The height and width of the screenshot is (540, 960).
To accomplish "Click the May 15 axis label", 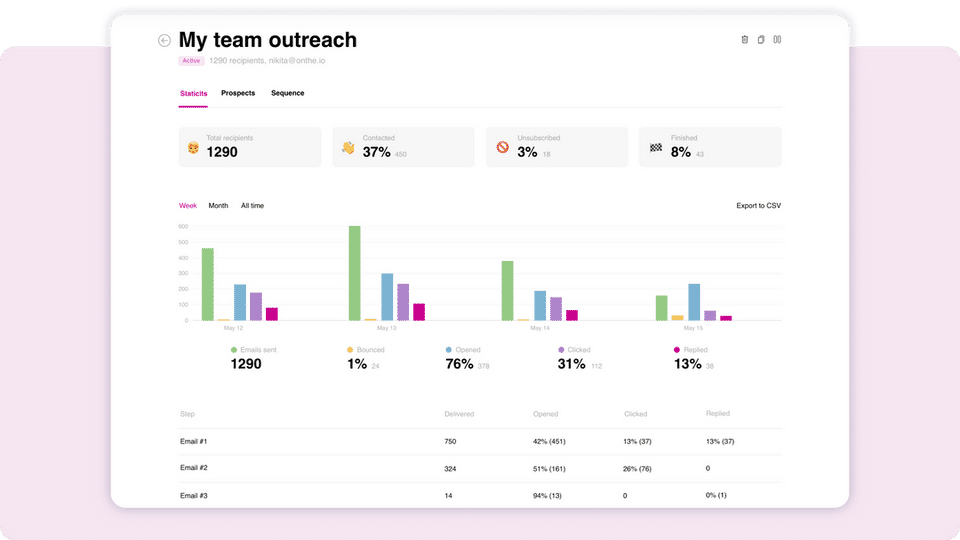I will (693, 328).
